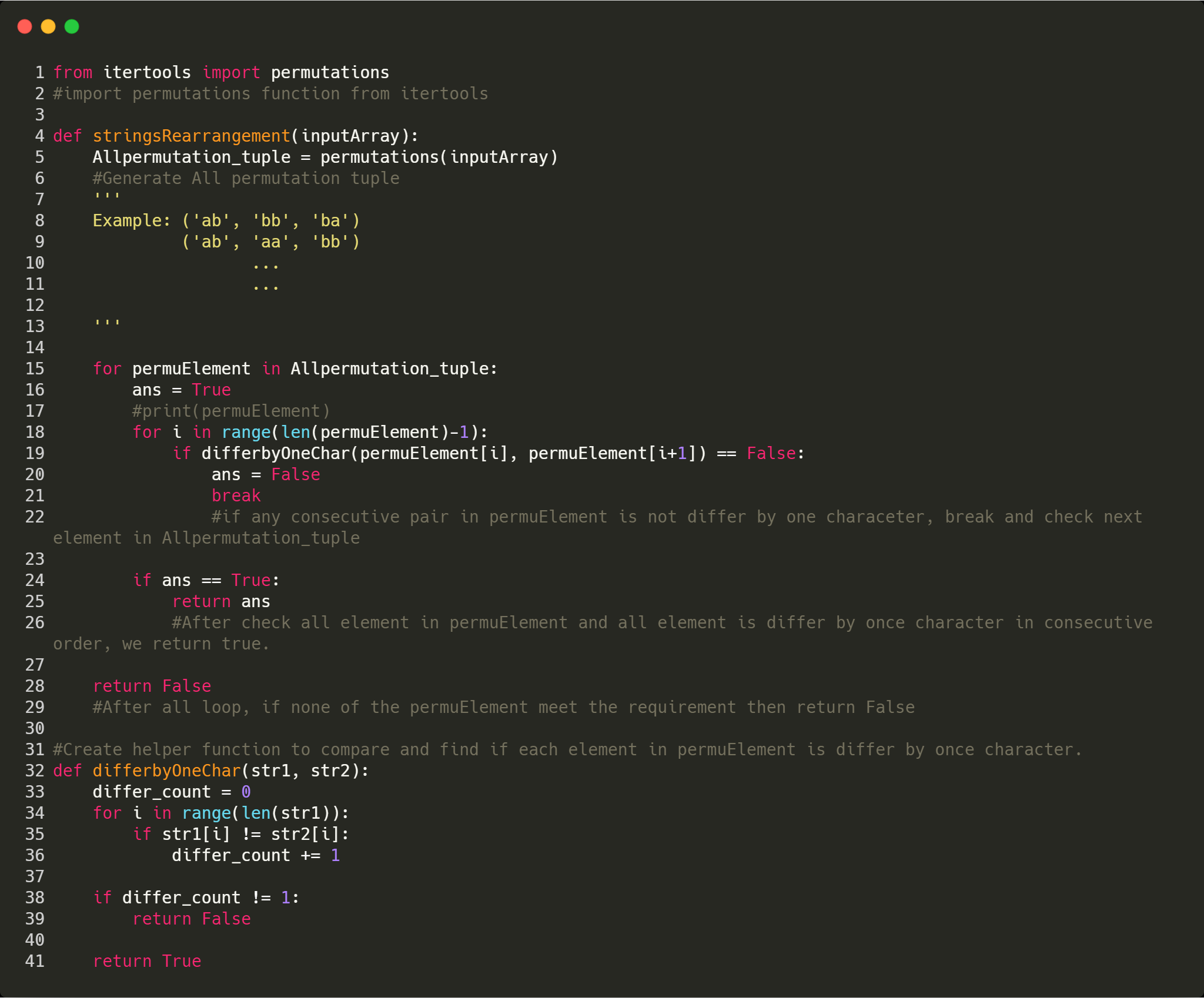This screenshot has height=998, width=1204.
Task: Click 'return ans' statement on line 25
Action: pos(220,601)
